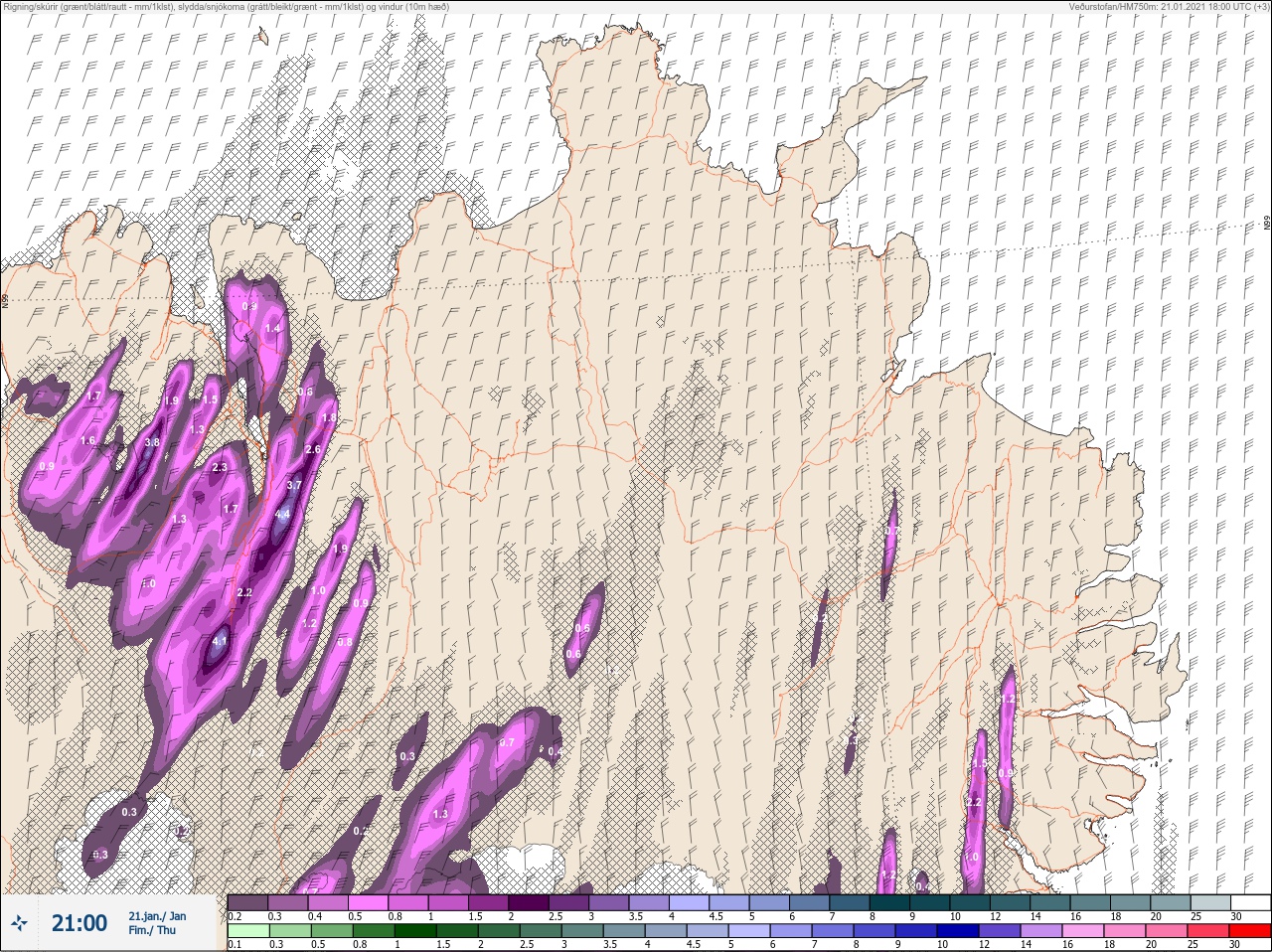Viewport: 1272px width, 952px height.
Task: Pick the white 30 swatch in the upper legend row
Action: point(1250,902)
